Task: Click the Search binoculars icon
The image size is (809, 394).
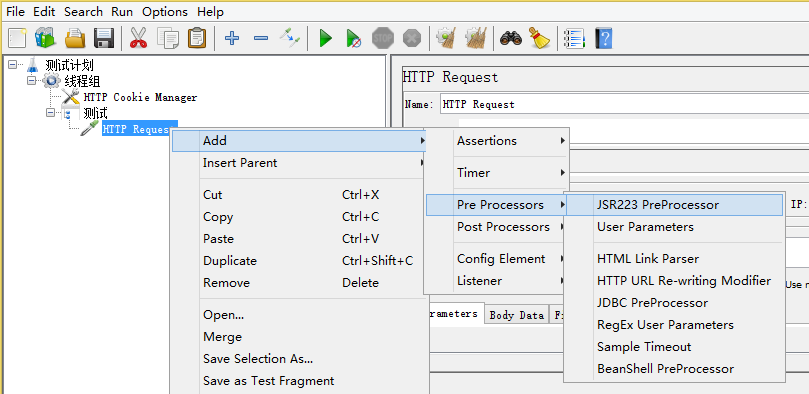Action: pos(510,38)
